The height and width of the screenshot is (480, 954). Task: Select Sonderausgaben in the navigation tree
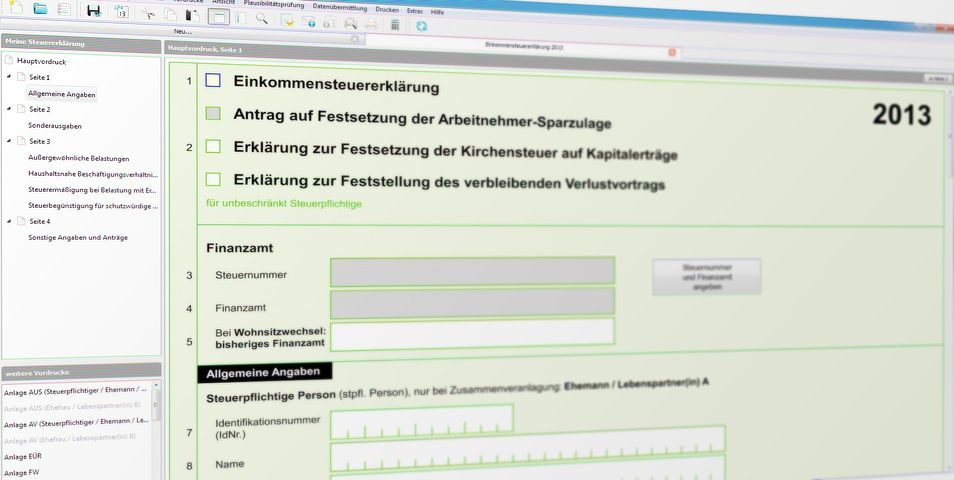pos(55,126)
